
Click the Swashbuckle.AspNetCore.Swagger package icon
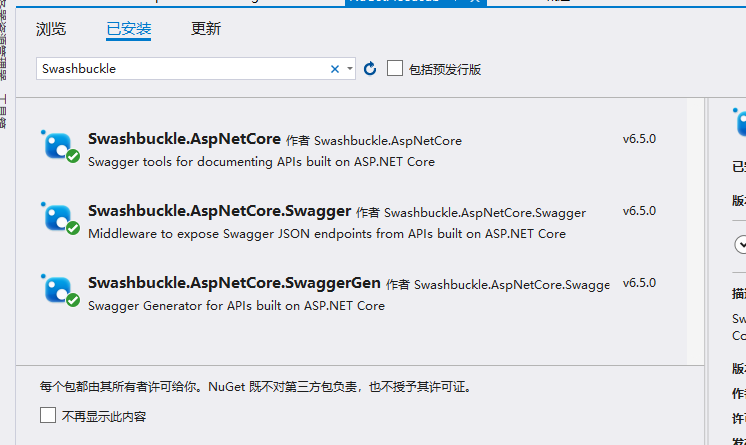pyautogui.click(x=60, y=218)
